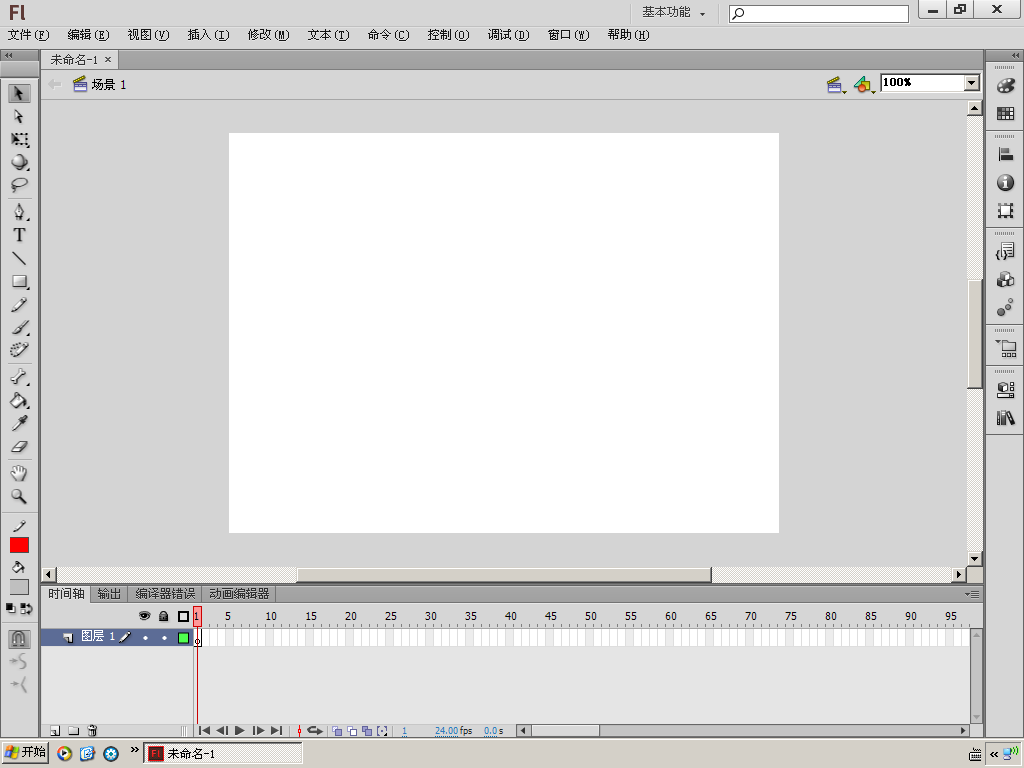The width and height of the screenshot is (1024, 768).
Task: Select the Subselection tool
Action: click(19, 116)
